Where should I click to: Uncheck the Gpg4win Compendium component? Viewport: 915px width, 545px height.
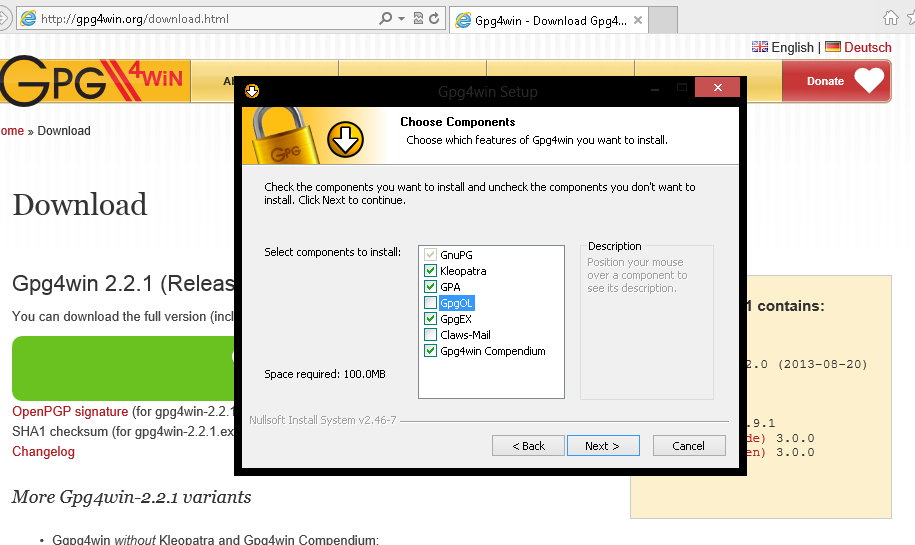(x=431, y=351)
